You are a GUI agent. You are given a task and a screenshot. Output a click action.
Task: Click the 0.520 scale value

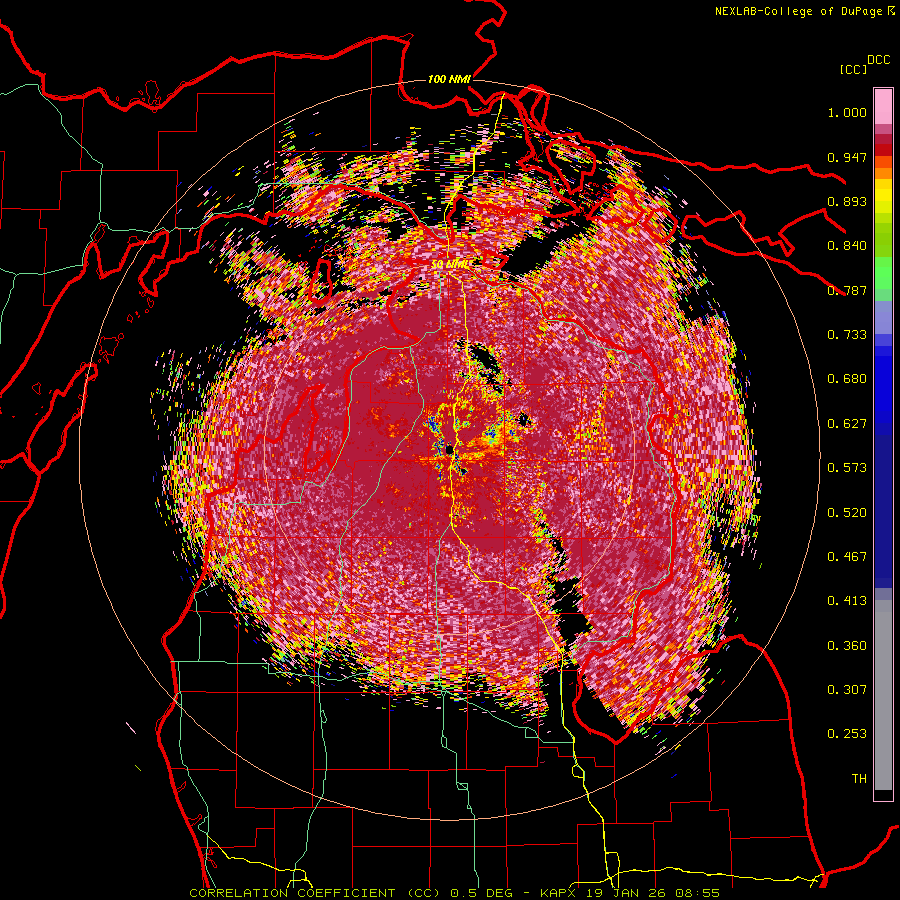tap(847, 513)
